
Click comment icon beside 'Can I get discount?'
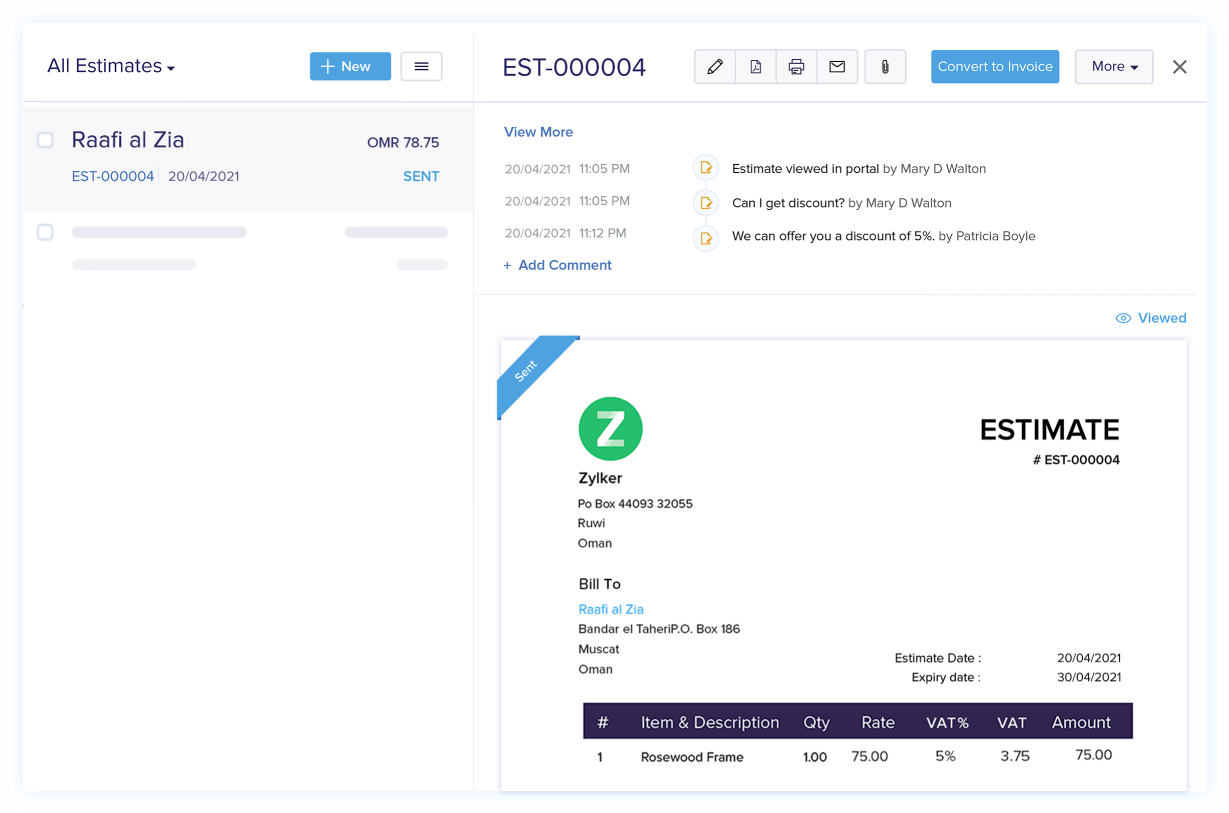706,203
